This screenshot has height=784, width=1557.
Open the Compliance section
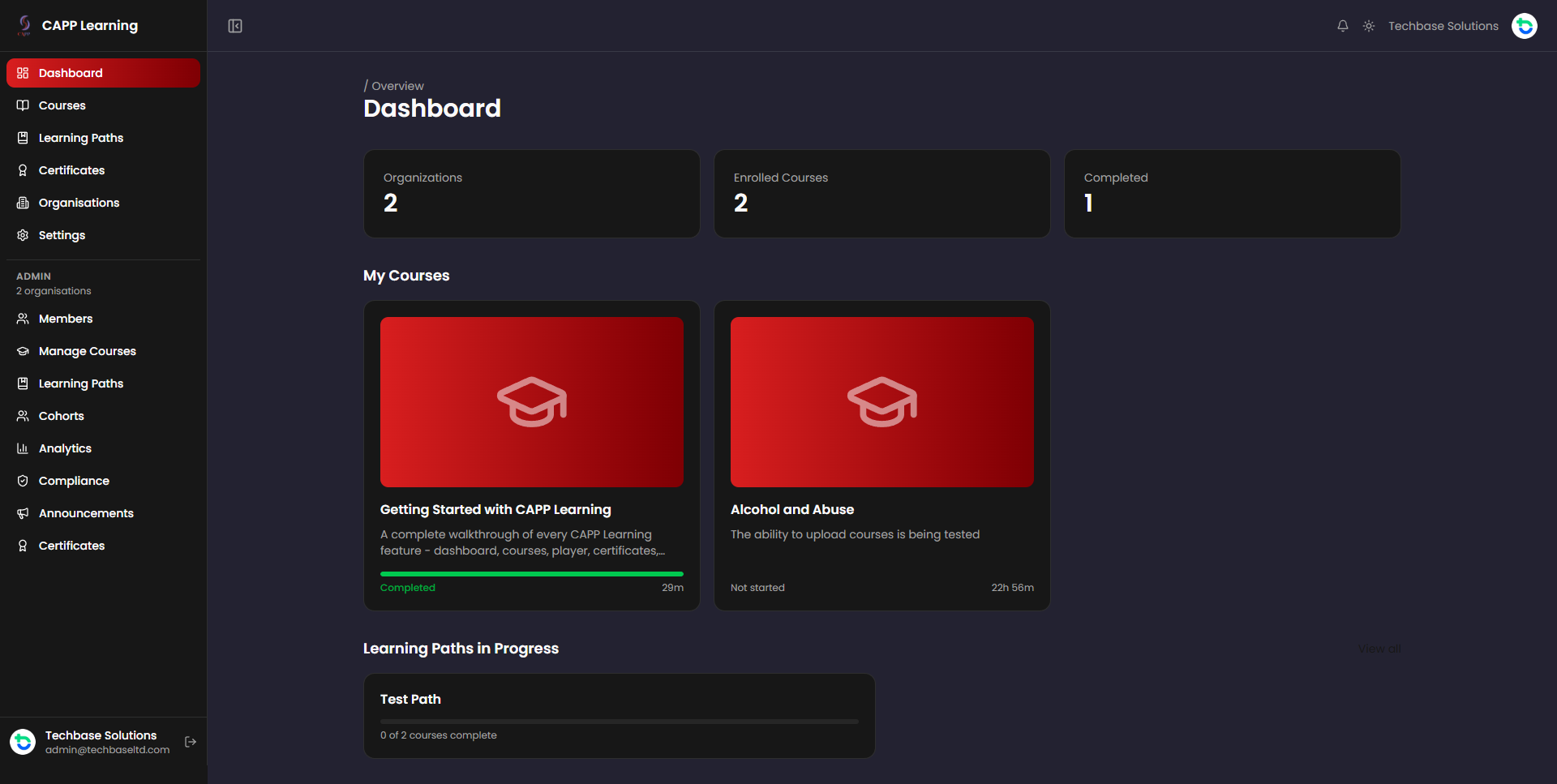[x=103, y=481]
